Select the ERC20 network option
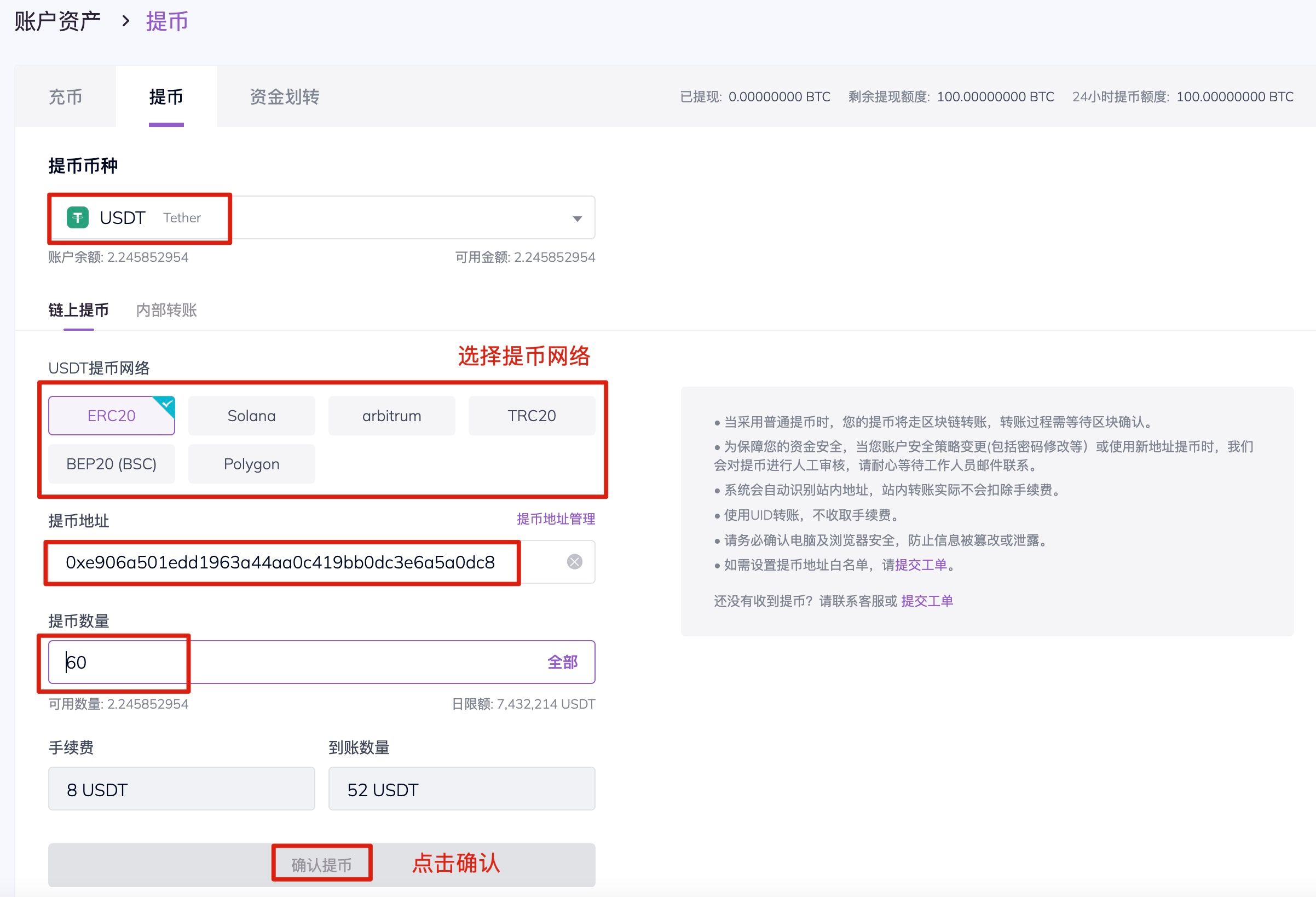 (112, 416)
